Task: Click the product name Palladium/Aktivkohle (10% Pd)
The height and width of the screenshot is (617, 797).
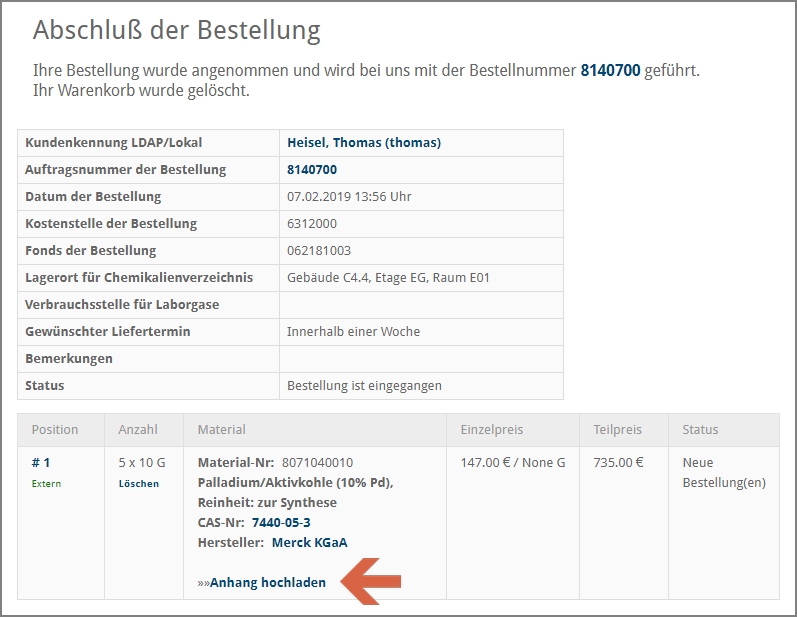Action: [295, 482]
